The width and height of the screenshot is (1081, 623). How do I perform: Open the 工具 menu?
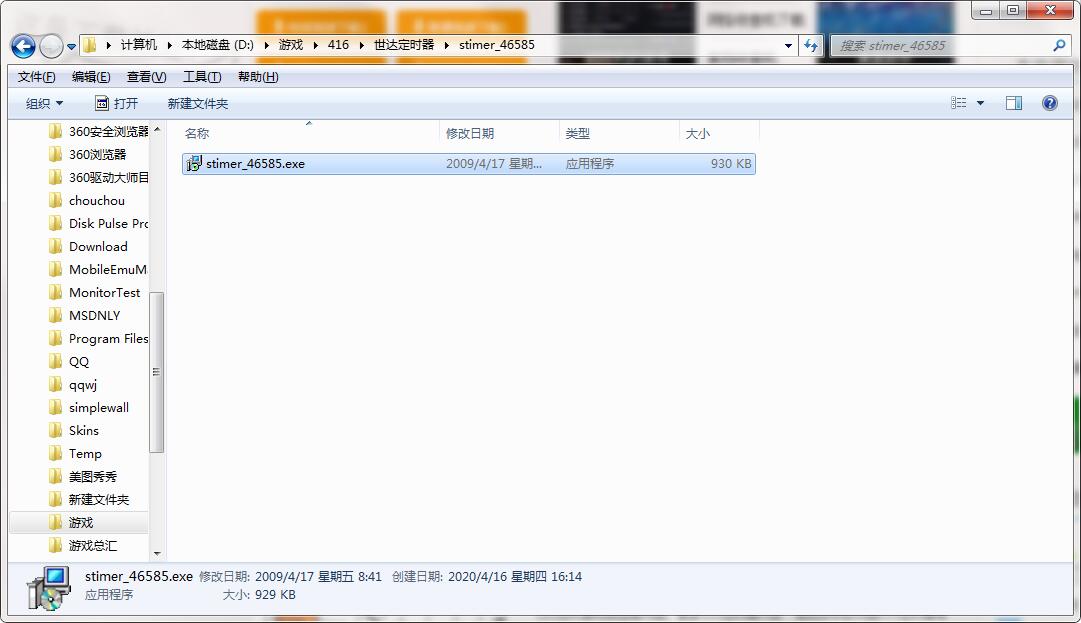199,76
